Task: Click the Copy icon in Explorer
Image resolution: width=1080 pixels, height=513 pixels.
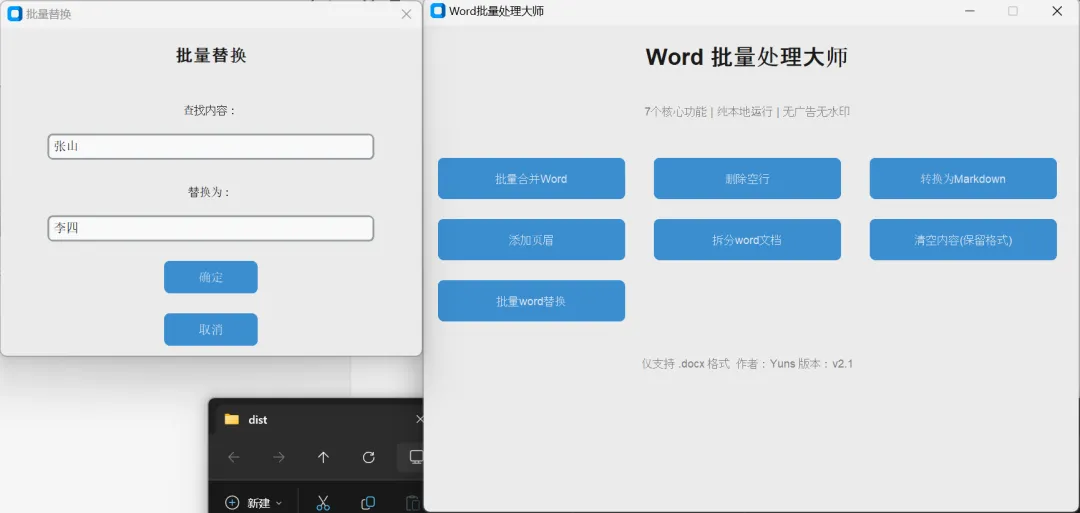Action: [368, 503]
